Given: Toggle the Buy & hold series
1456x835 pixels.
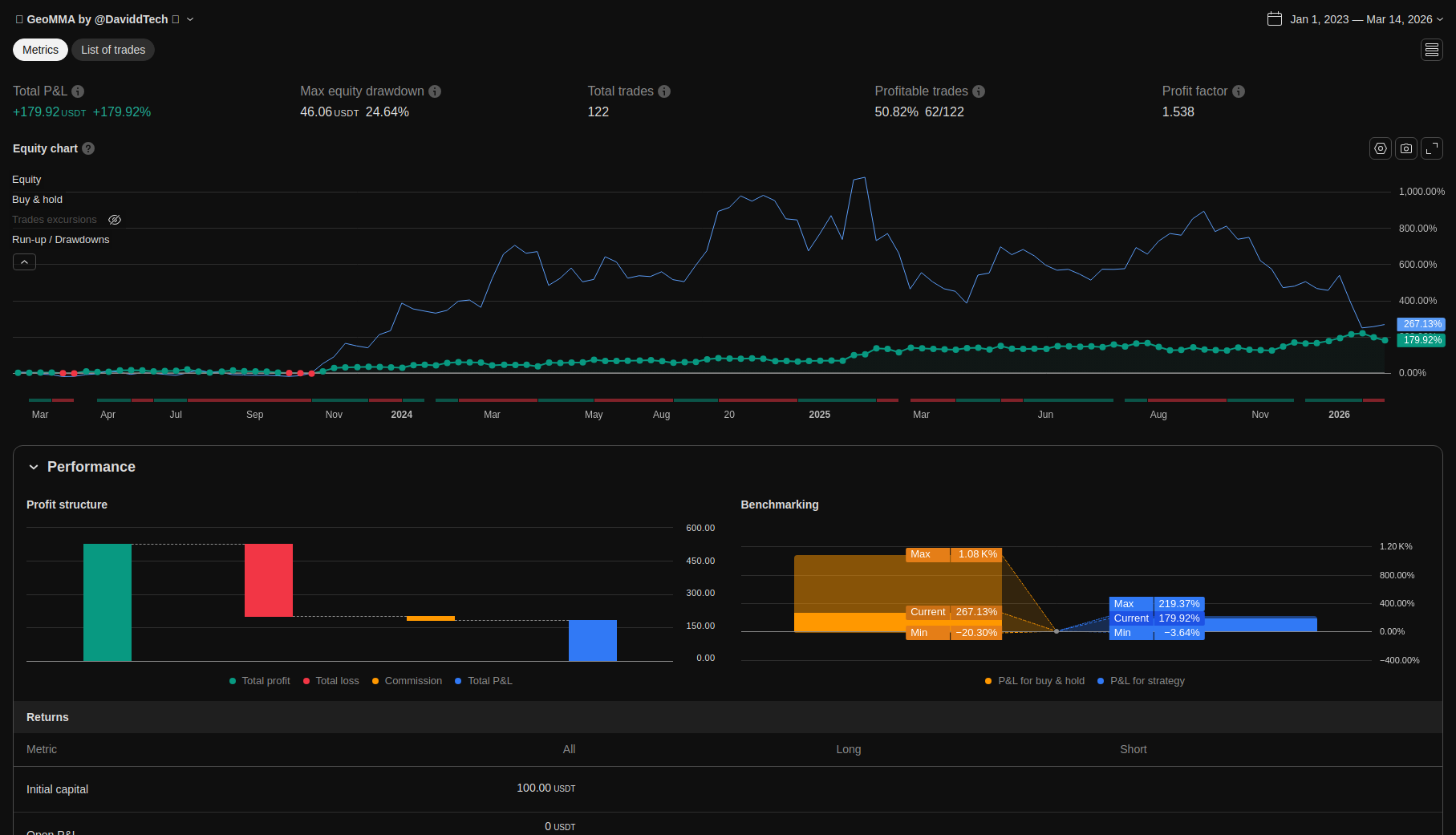Looking at the screenshot, I should click(x=37, y=200).
